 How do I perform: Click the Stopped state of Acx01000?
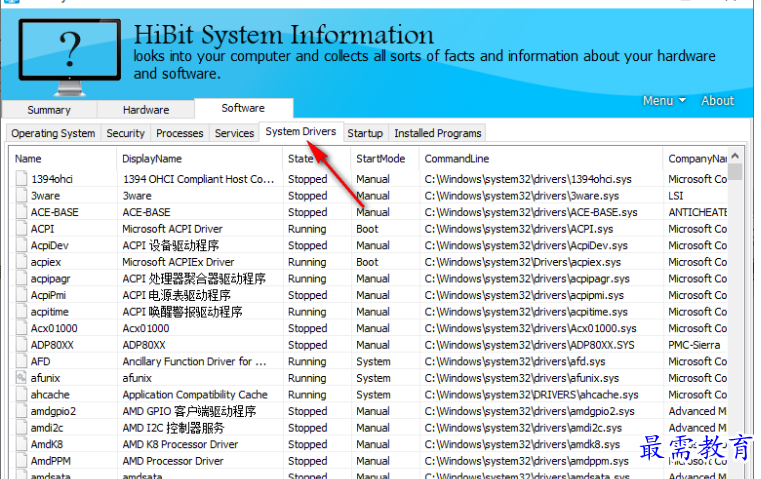[308, 328]
